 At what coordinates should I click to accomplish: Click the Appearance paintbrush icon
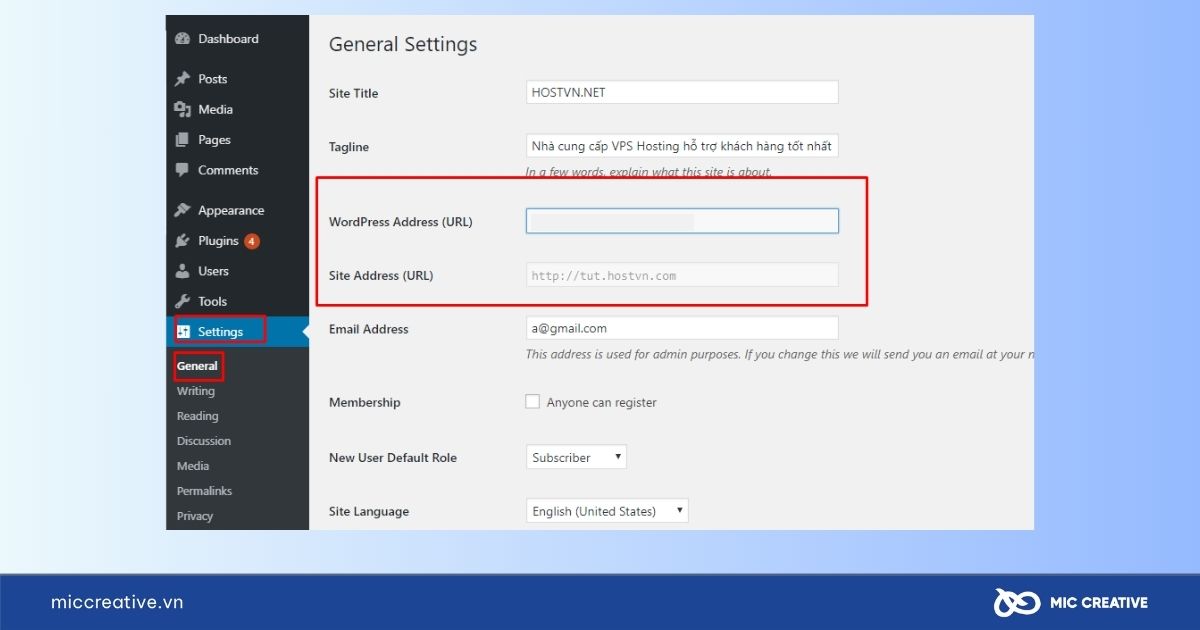tap(182, 210)
